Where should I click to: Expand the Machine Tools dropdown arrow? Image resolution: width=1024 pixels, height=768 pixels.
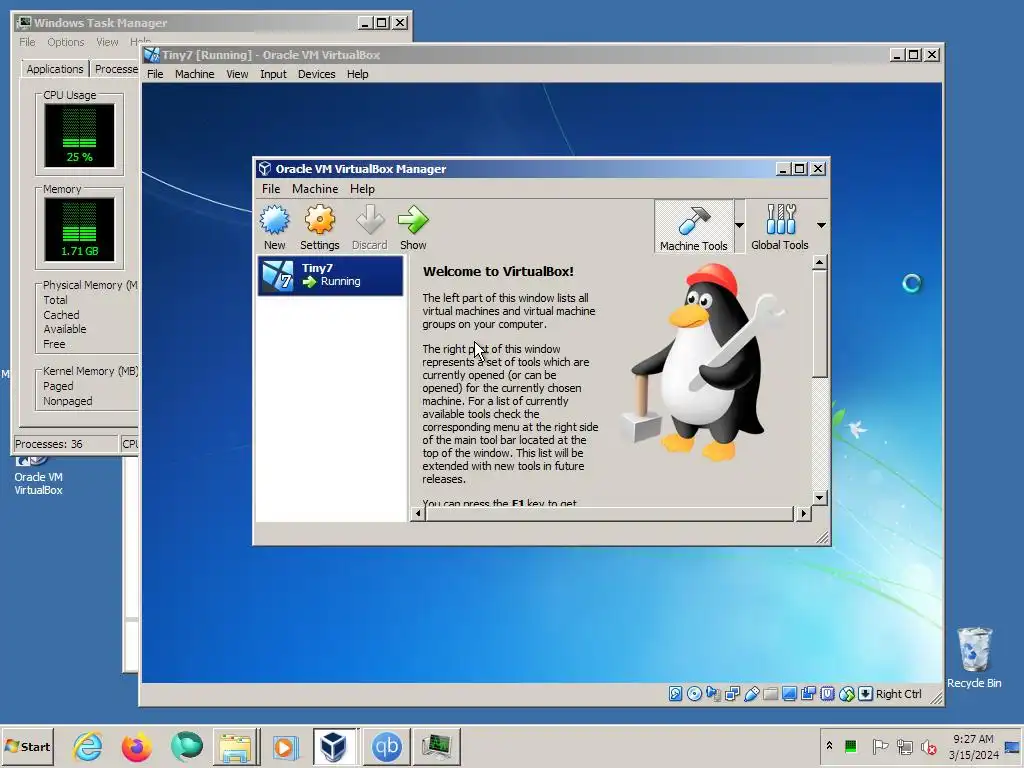point(739,225)
